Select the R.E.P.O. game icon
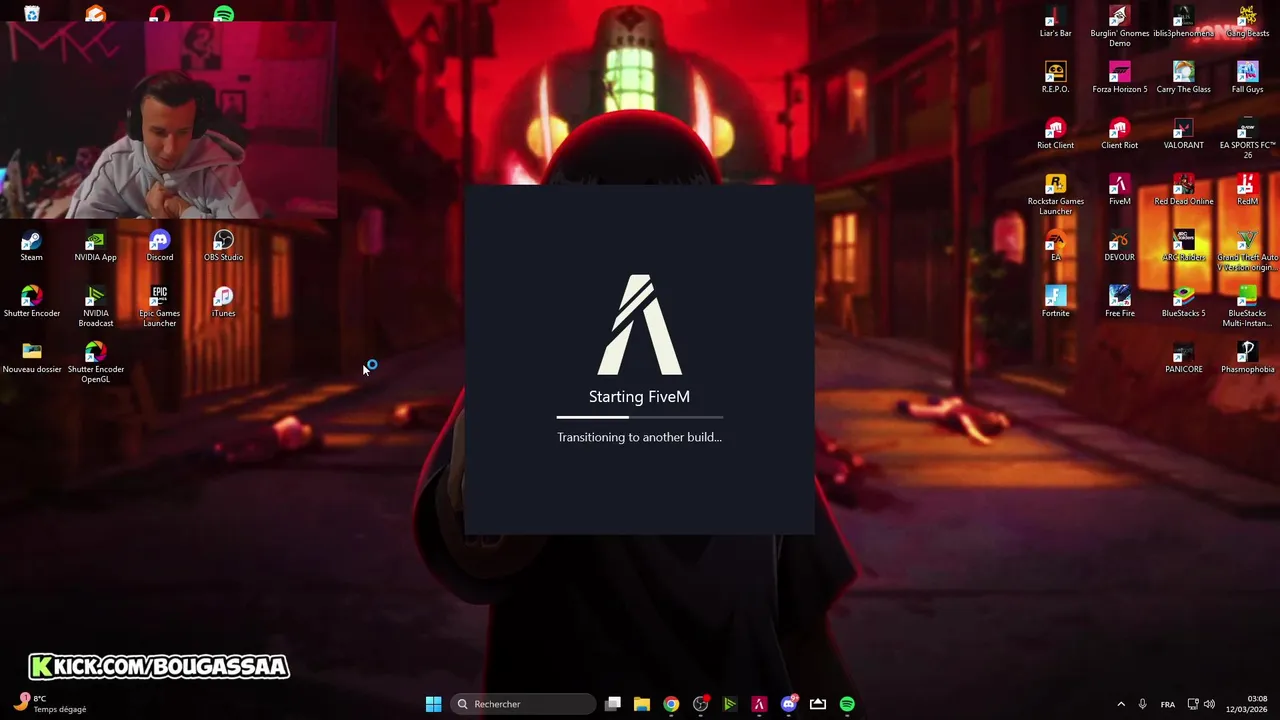The width and height of the screenshot is (1280, 720). (1055, 78)
